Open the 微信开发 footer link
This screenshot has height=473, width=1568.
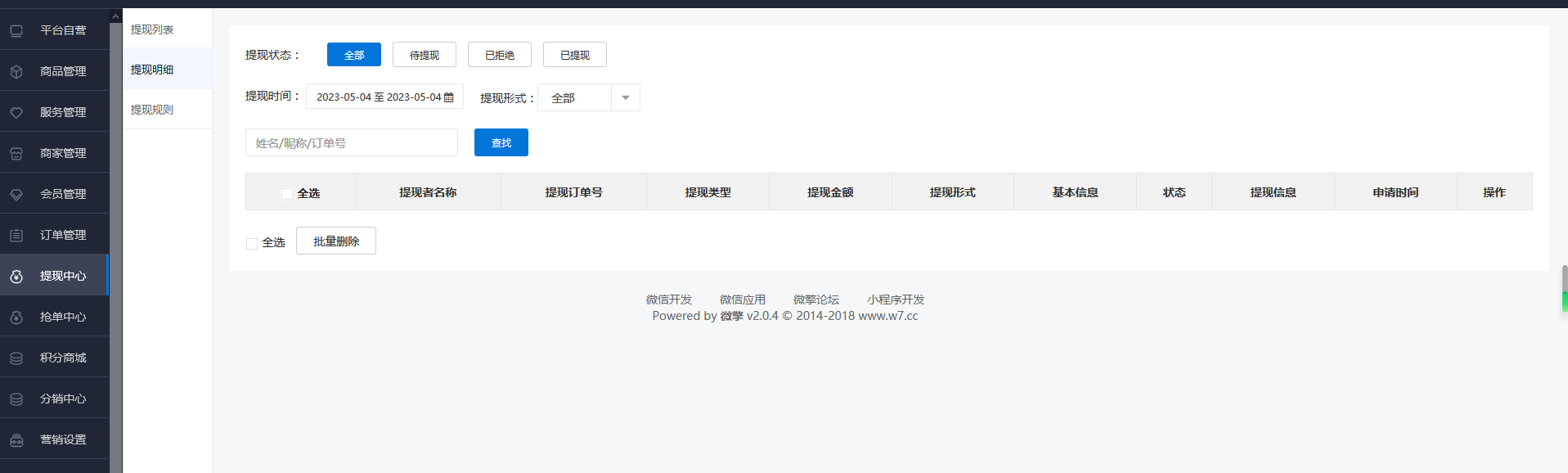(x=669, y=300)
